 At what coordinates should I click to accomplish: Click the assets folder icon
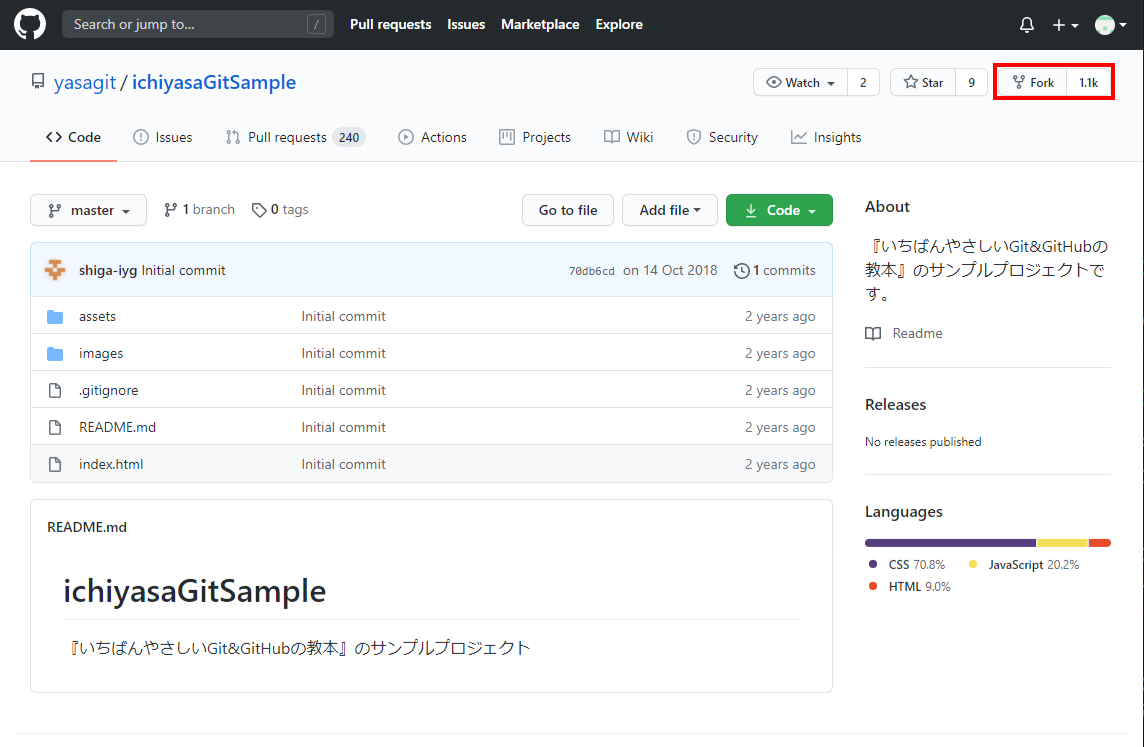[x=55, y=317]
